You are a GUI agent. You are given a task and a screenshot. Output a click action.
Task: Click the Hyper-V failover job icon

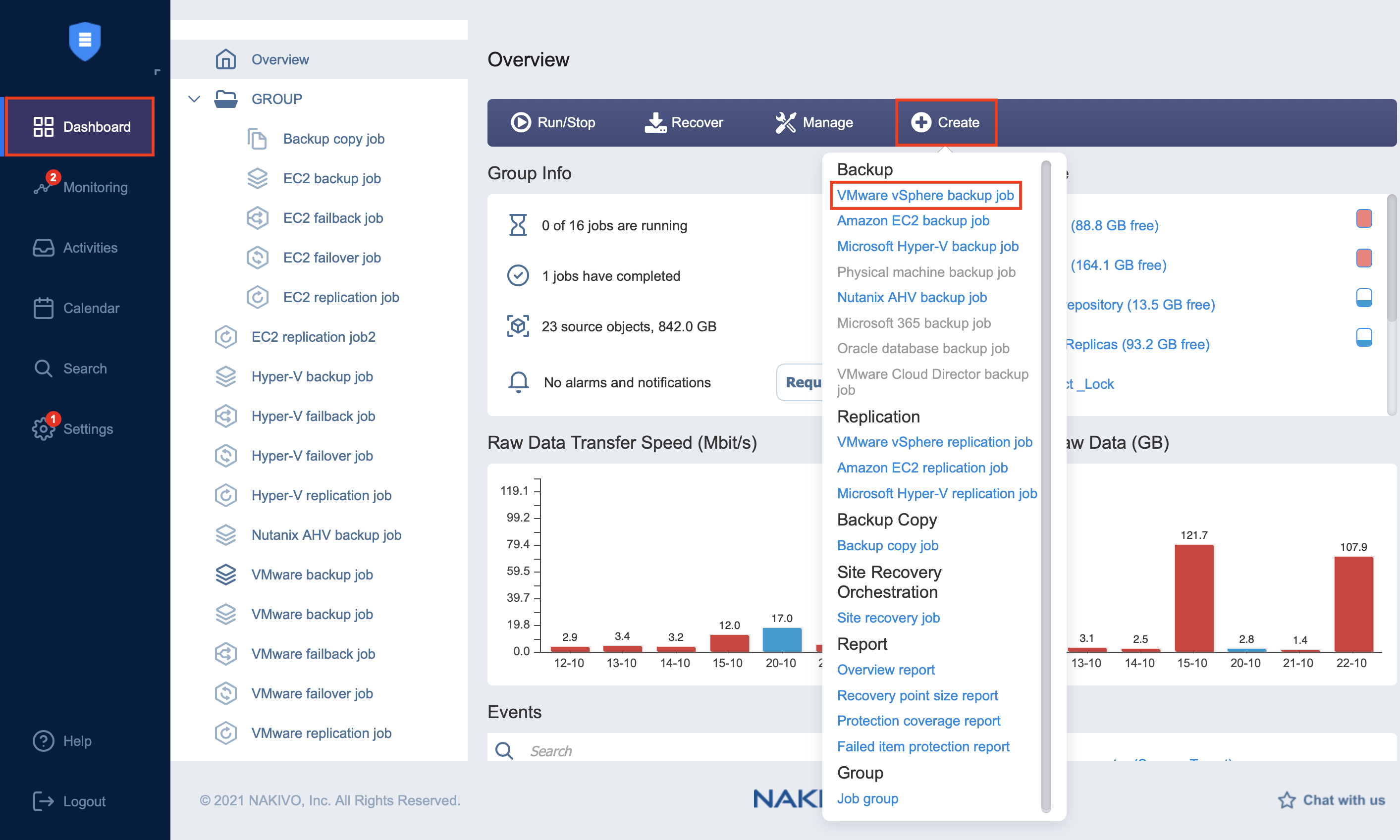coord(225,455)
